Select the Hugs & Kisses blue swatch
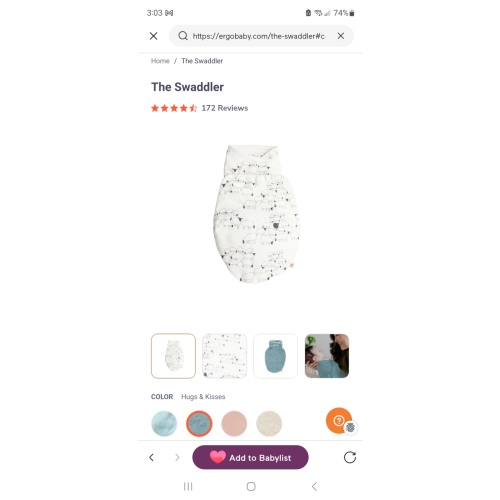Image resolution: width=500 pixels, height=500 pixels. click(x=199, y=423)
